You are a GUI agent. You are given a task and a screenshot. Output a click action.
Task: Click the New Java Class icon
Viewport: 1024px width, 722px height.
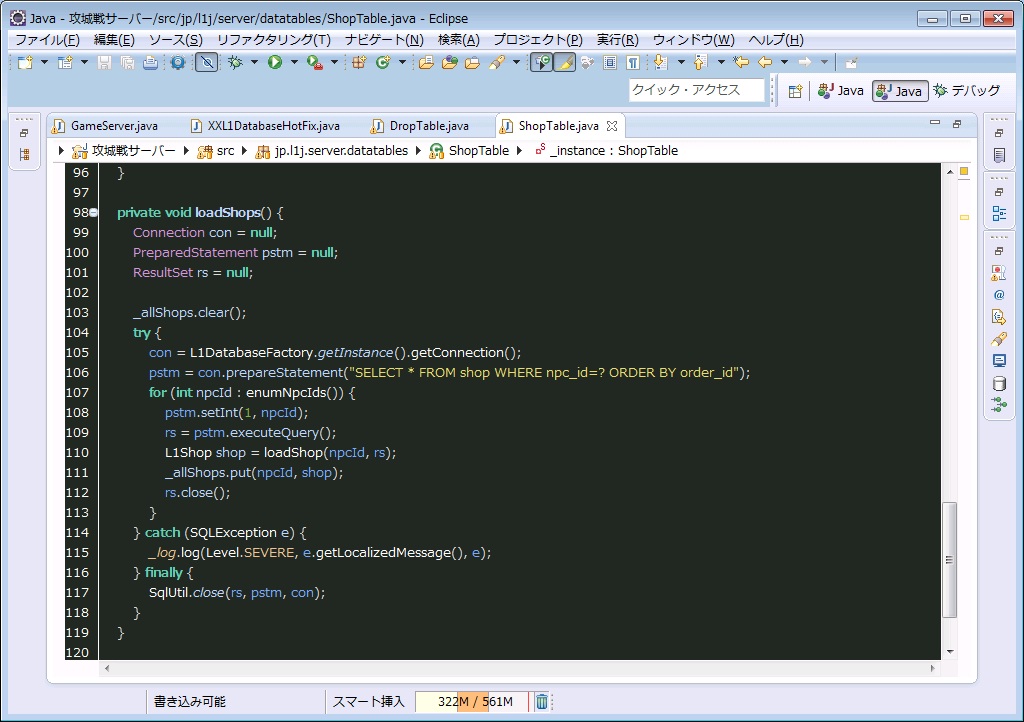click(383, 63)
